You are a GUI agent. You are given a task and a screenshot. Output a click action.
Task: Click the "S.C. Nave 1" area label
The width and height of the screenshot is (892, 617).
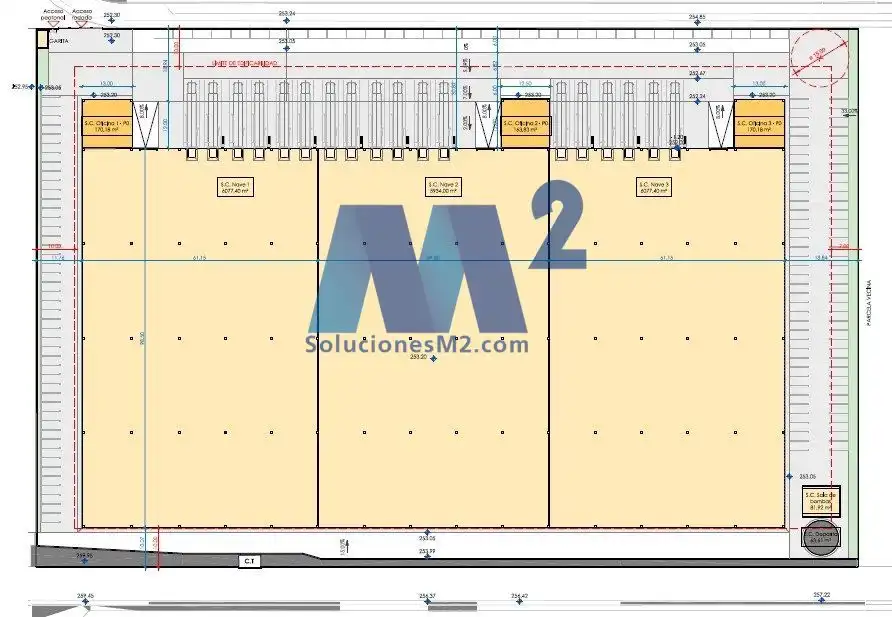click(x=235, y=187)
